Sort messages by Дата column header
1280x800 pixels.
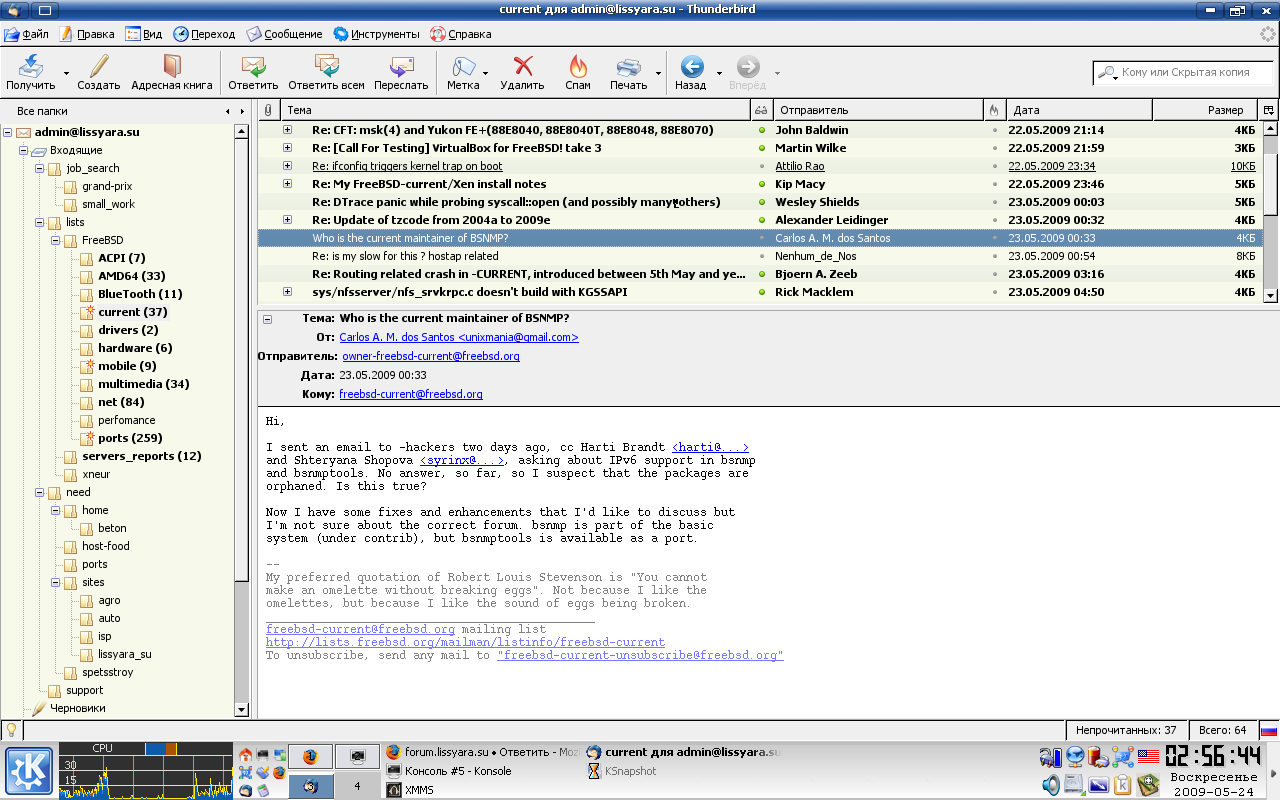tap(1078, 110)
